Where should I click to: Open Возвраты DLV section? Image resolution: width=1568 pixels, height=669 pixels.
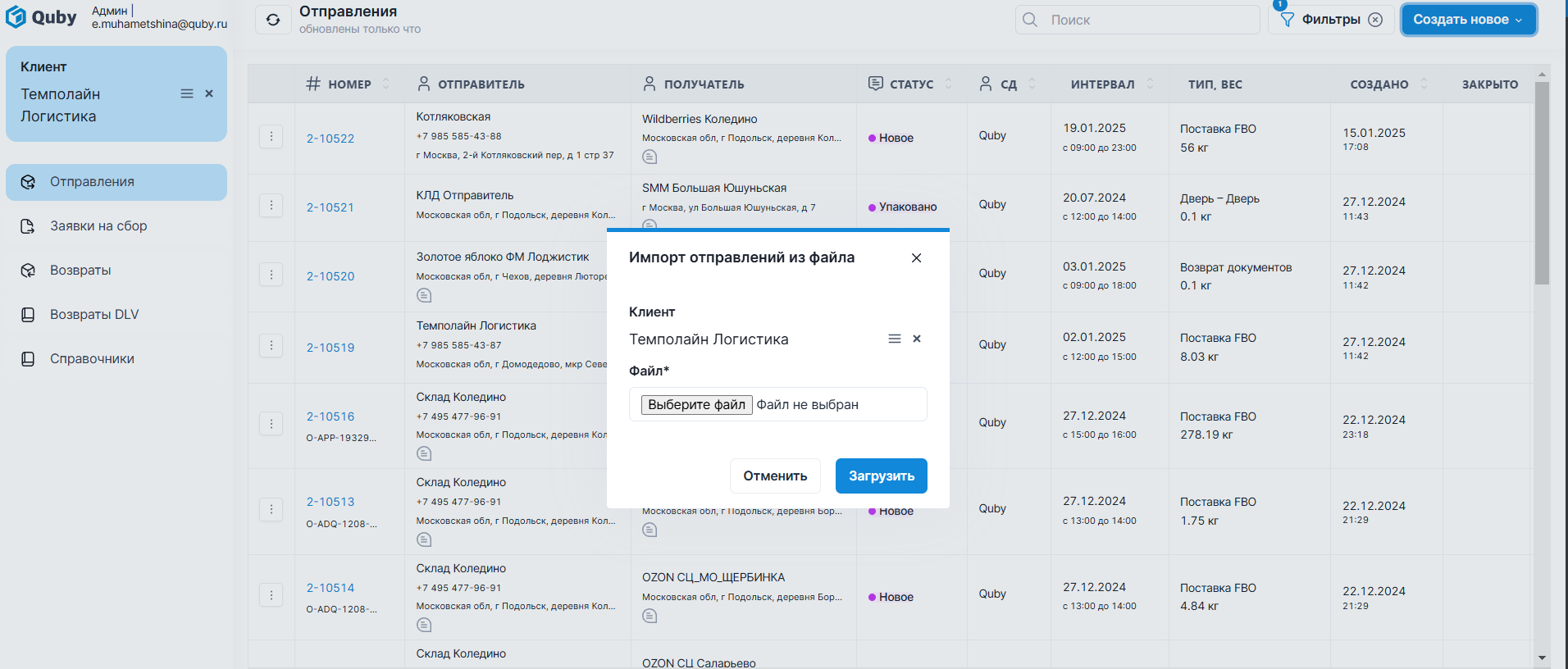[116, 315]
